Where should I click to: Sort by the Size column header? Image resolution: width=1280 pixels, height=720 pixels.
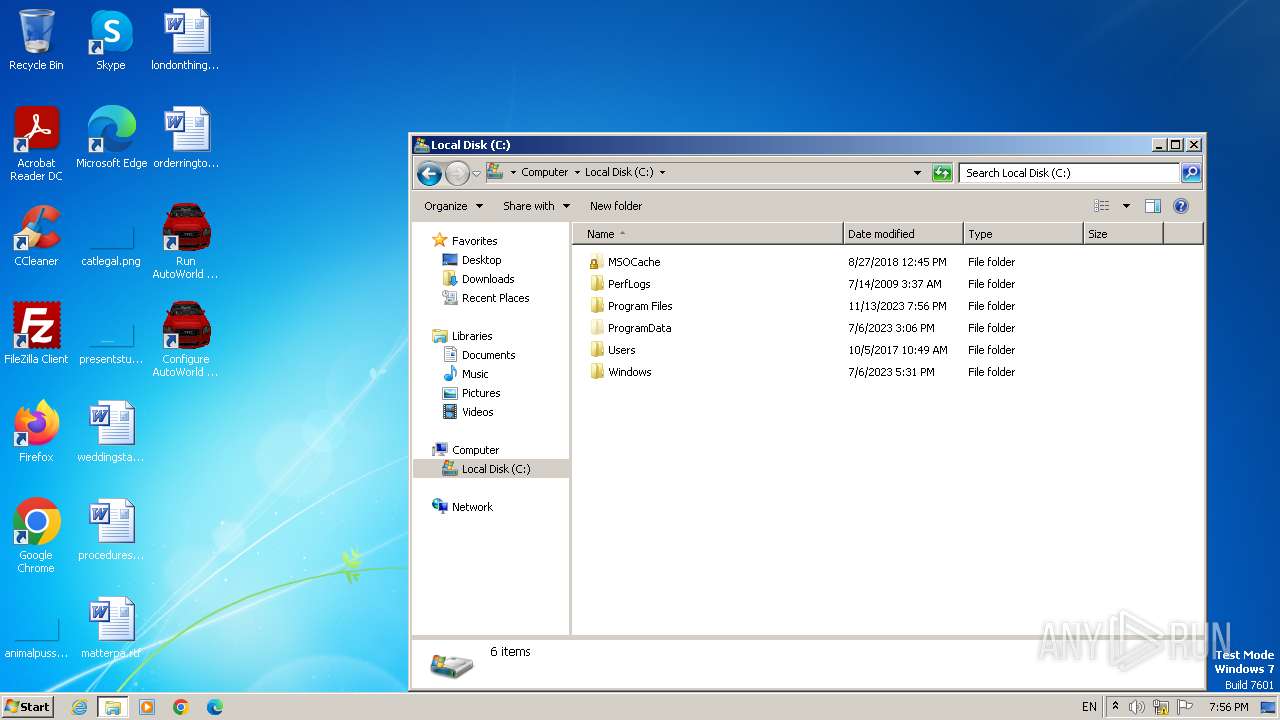point(1123,234)
